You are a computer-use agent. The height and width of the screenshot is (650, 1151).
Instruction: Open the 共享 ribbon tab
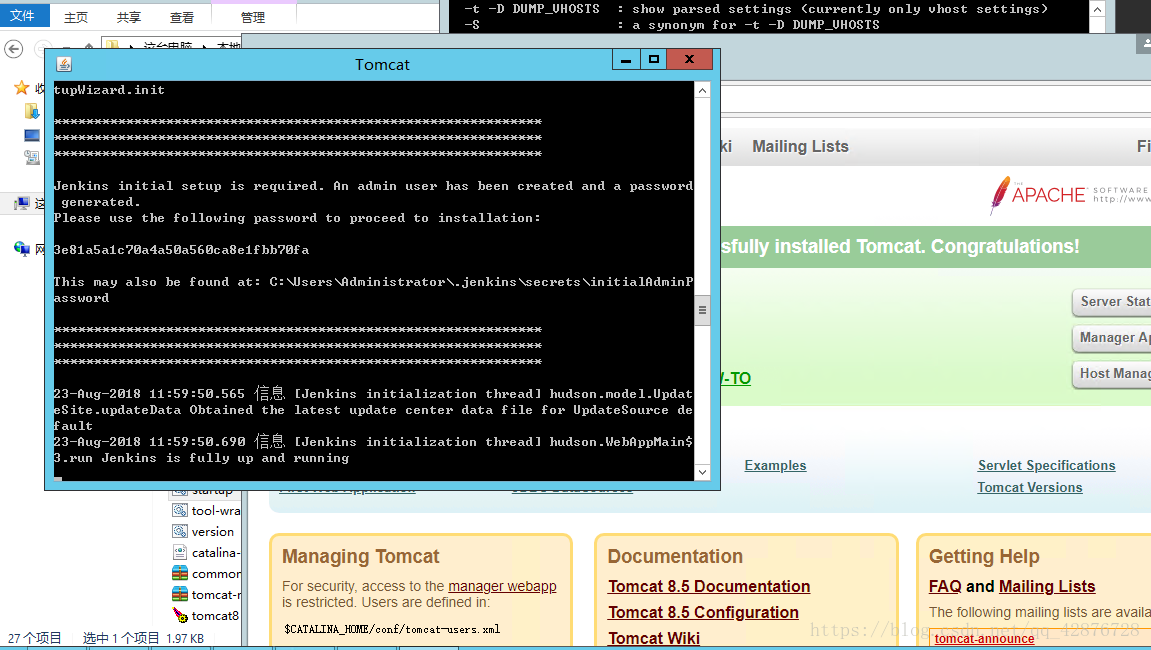[128, 17]
